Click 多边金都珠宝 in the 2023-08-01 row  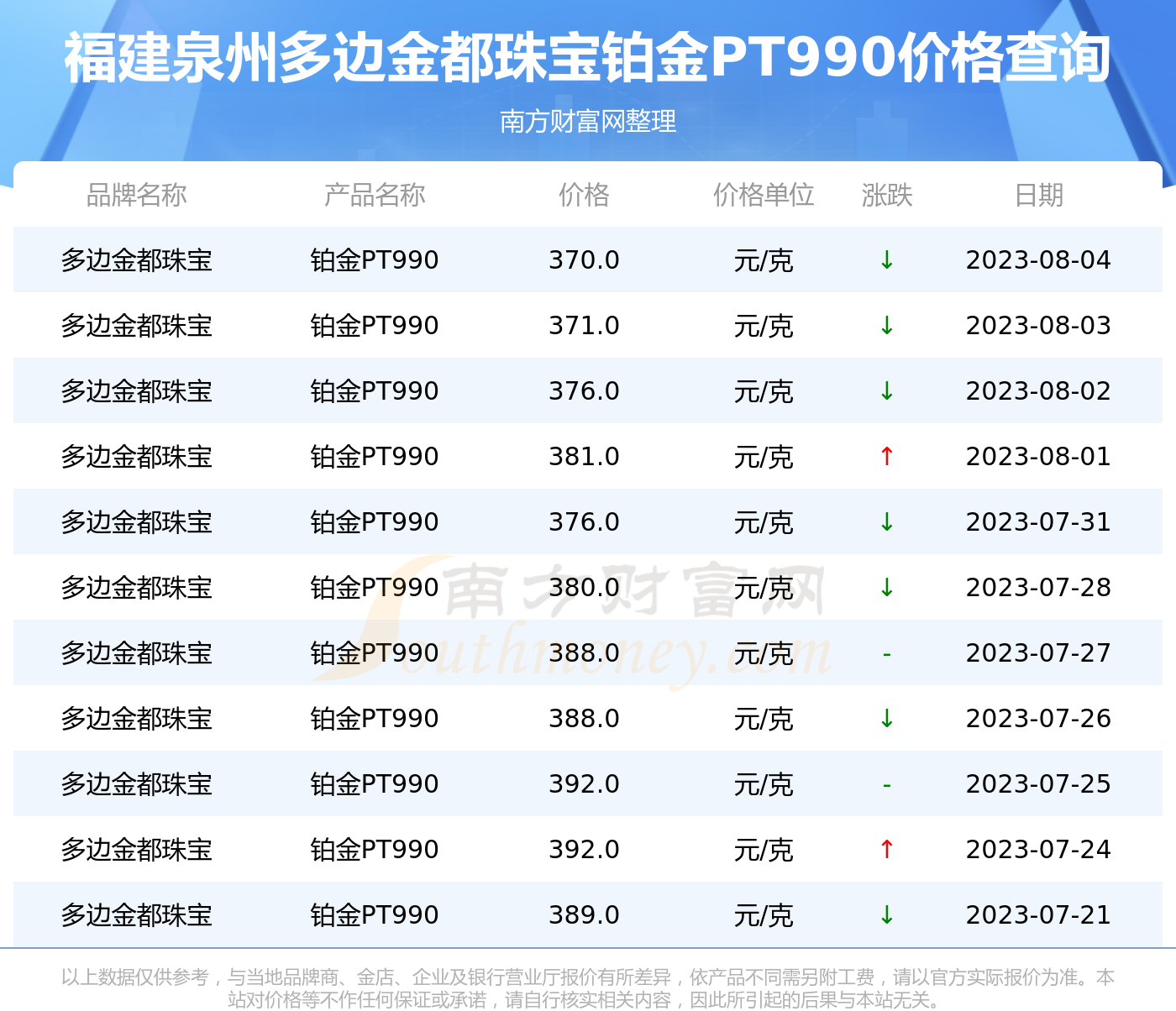[136, 457]
